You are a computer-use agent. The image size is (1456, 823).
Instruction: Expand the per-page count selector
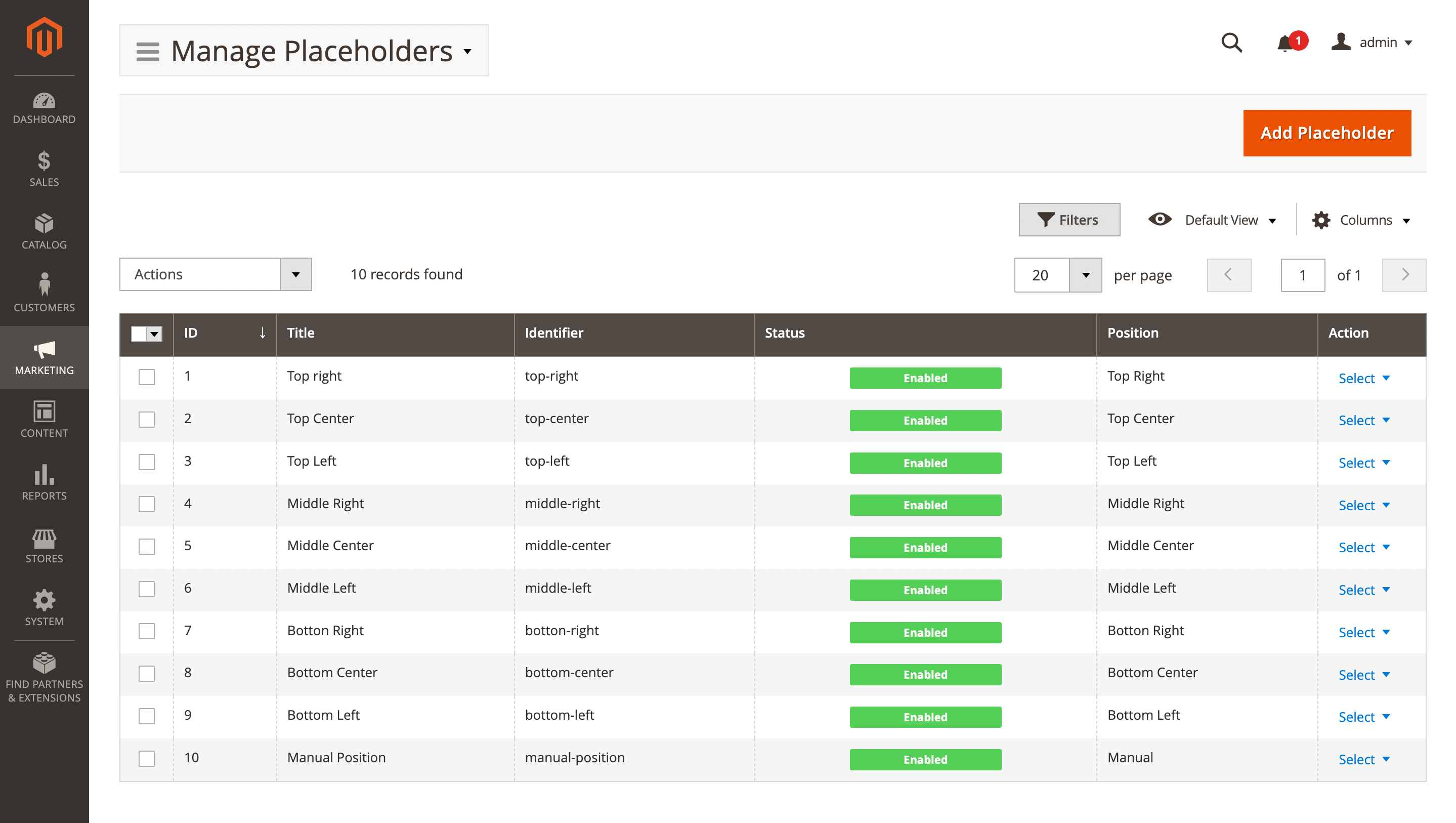1085,275
